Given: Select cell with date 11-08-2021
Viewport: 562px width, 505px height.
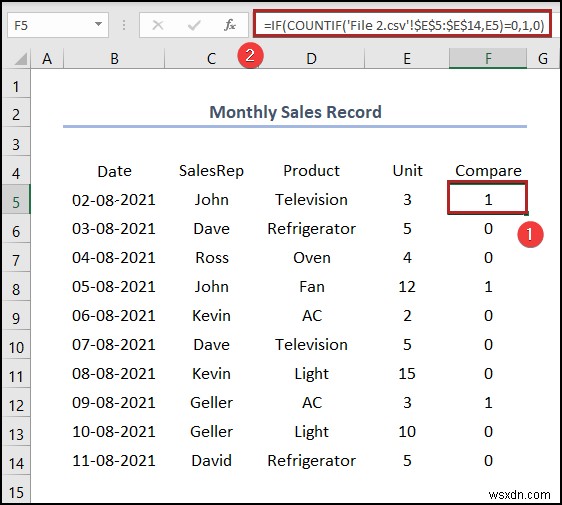Looking at the screenshot, I should 114,461.
